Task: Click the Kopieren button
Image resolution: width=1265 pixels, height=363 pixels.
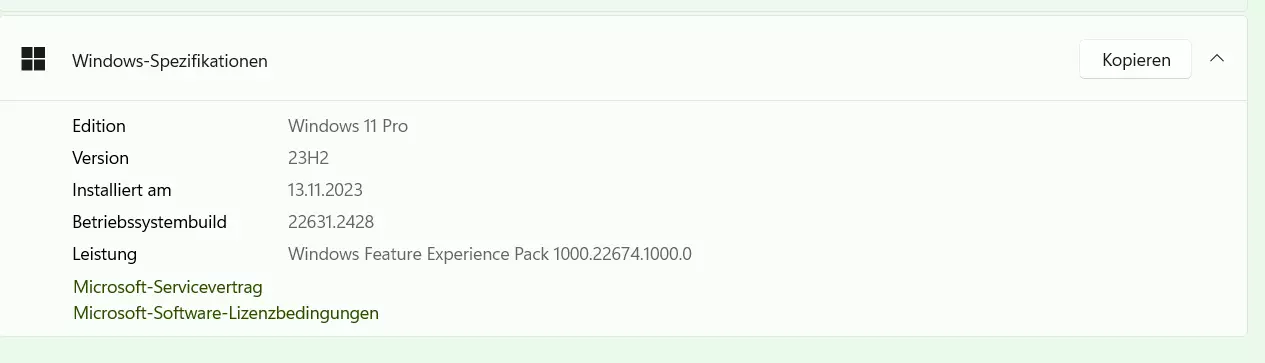Action: tap(1136, 60)
